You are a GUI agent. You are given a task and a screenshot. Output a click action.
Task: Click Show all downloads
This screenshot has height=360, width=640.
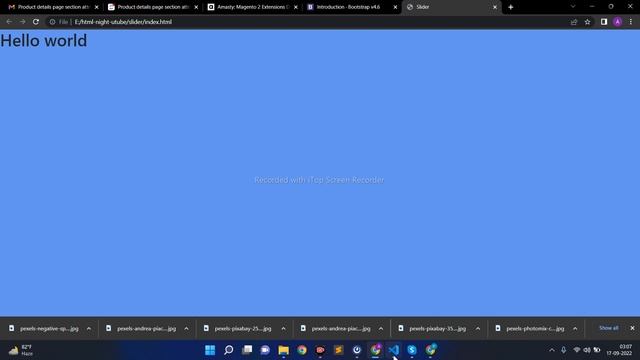coord(609,328)
